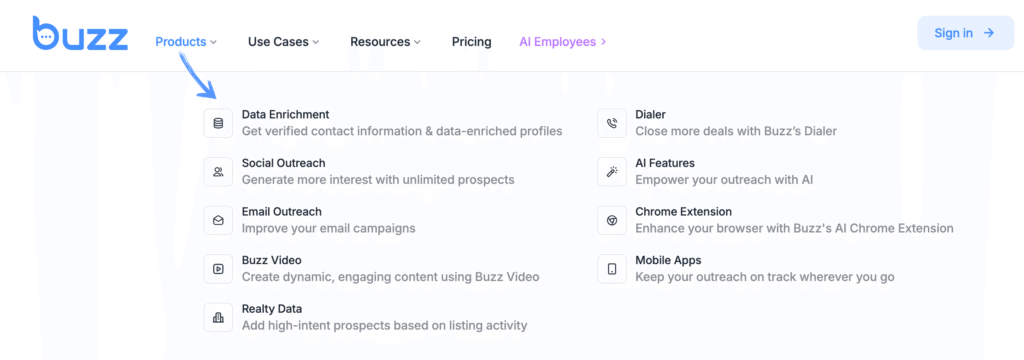Open the Realty Data product link
The height and width of the screenshot is (360, 1024).
point(272,308)
